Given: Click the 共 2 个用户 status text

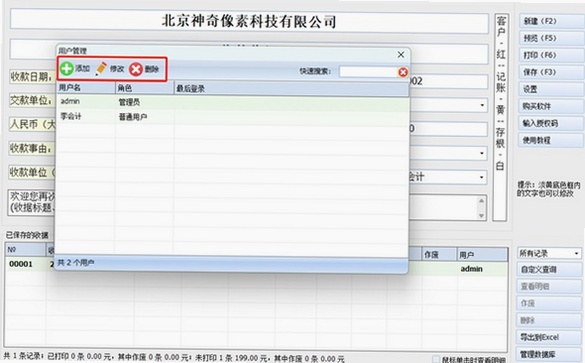Looking at the screenshot, I should tap(76, 263).
